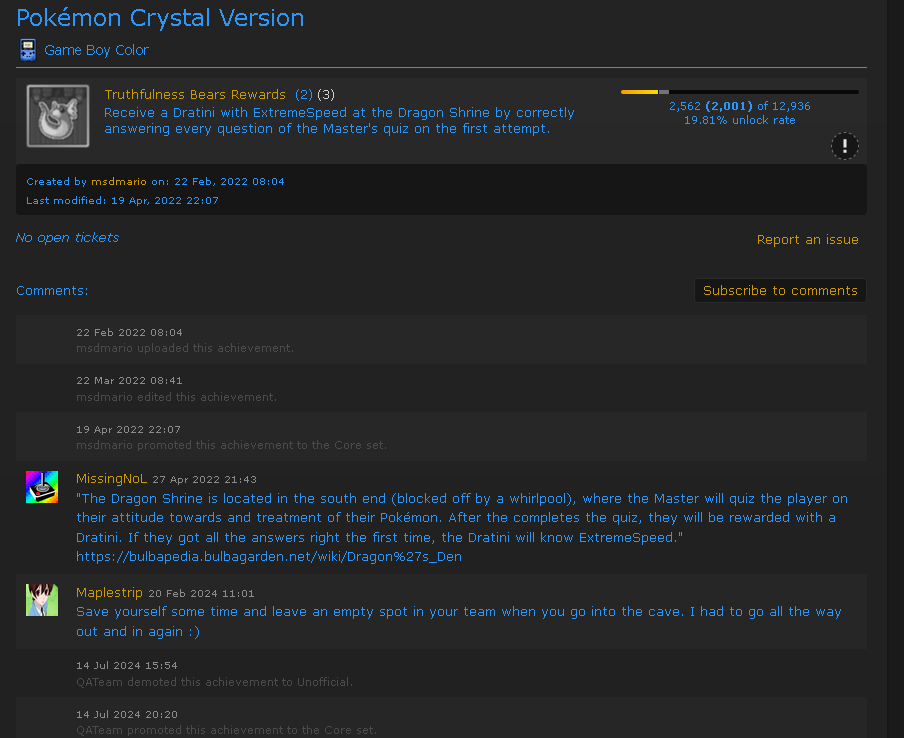Screen dimensions: 904x738
Task: Open Maplestrip's user profile link
Action: (110, 593)
